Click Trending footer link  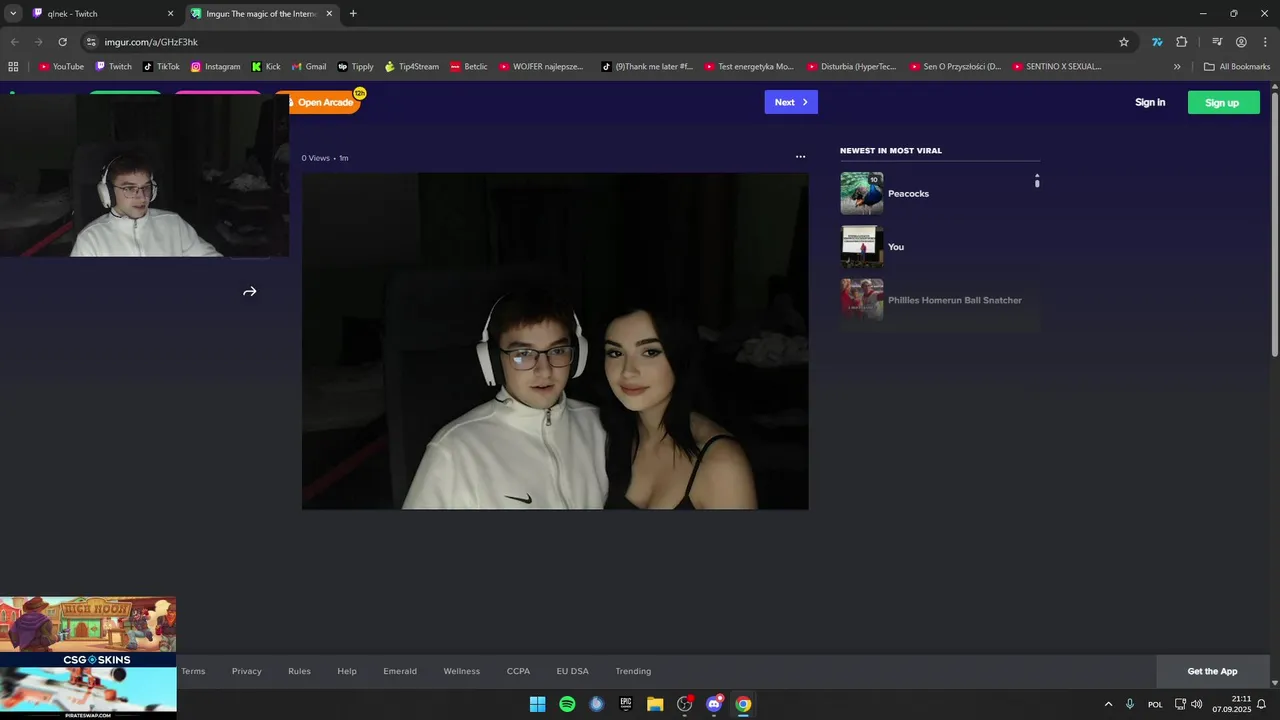[633, 671]
